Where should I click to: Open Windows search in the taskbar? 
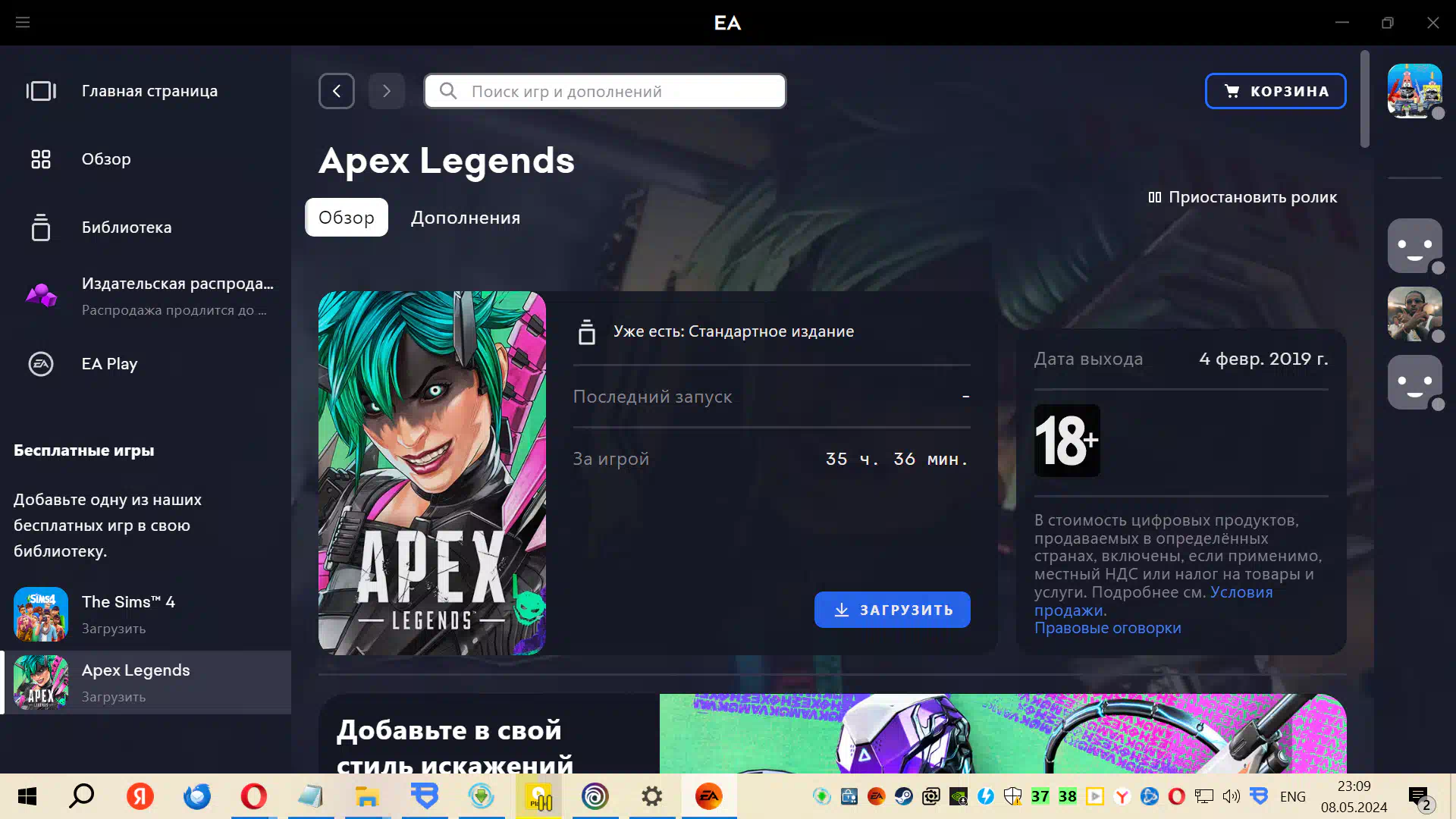(x=82, y=796)
